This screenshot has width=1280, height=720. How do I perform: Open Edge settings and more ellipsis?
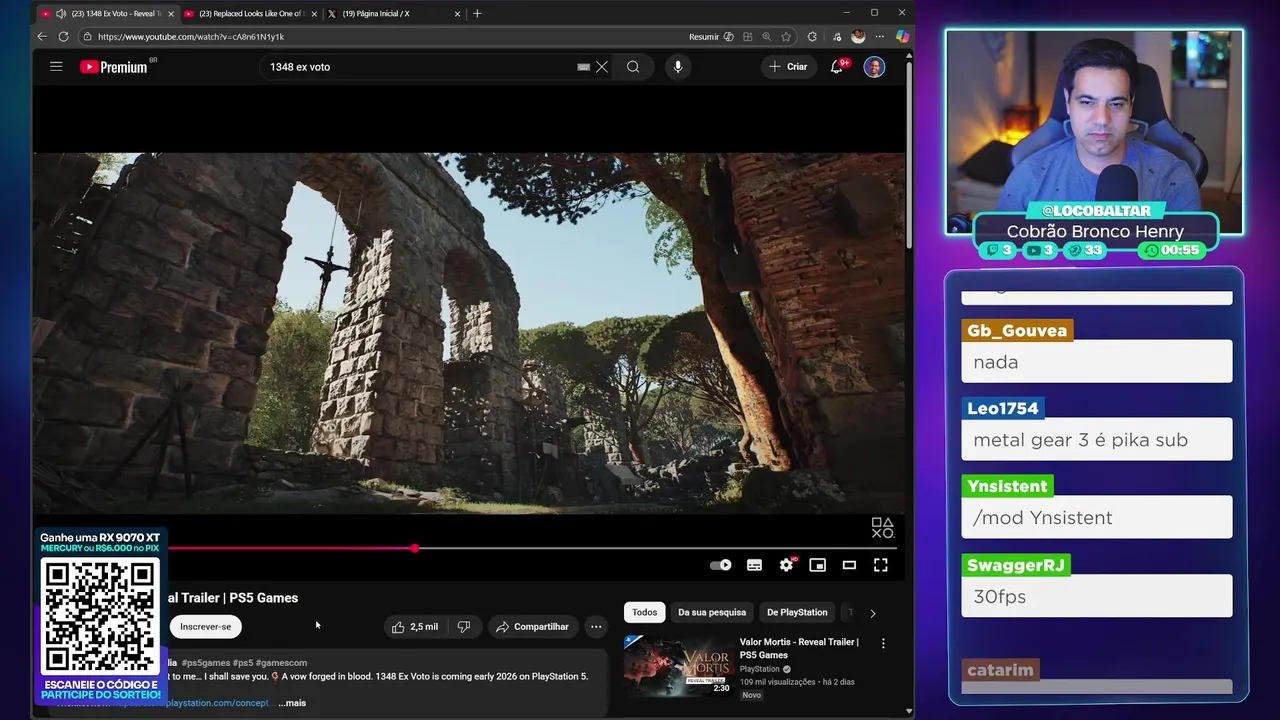pos(880,37)
